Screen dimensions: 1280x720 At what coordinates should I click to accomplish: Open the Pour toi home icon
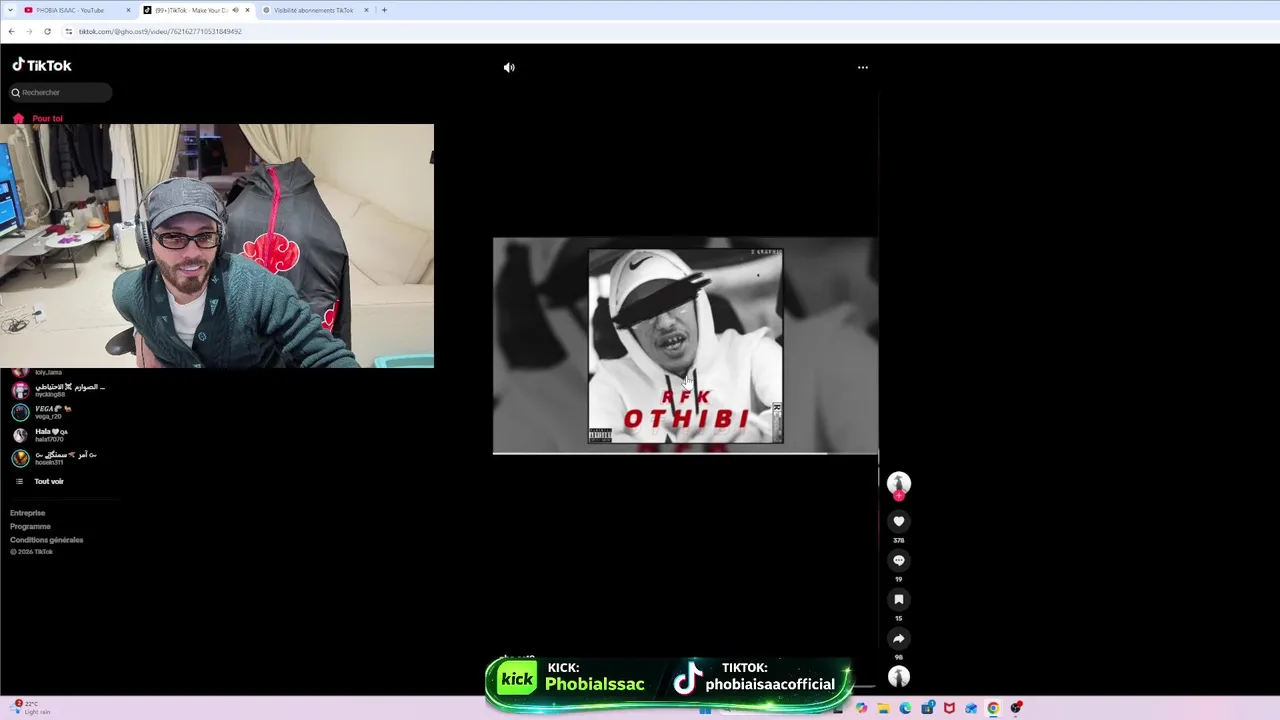(x=18, y=118)
